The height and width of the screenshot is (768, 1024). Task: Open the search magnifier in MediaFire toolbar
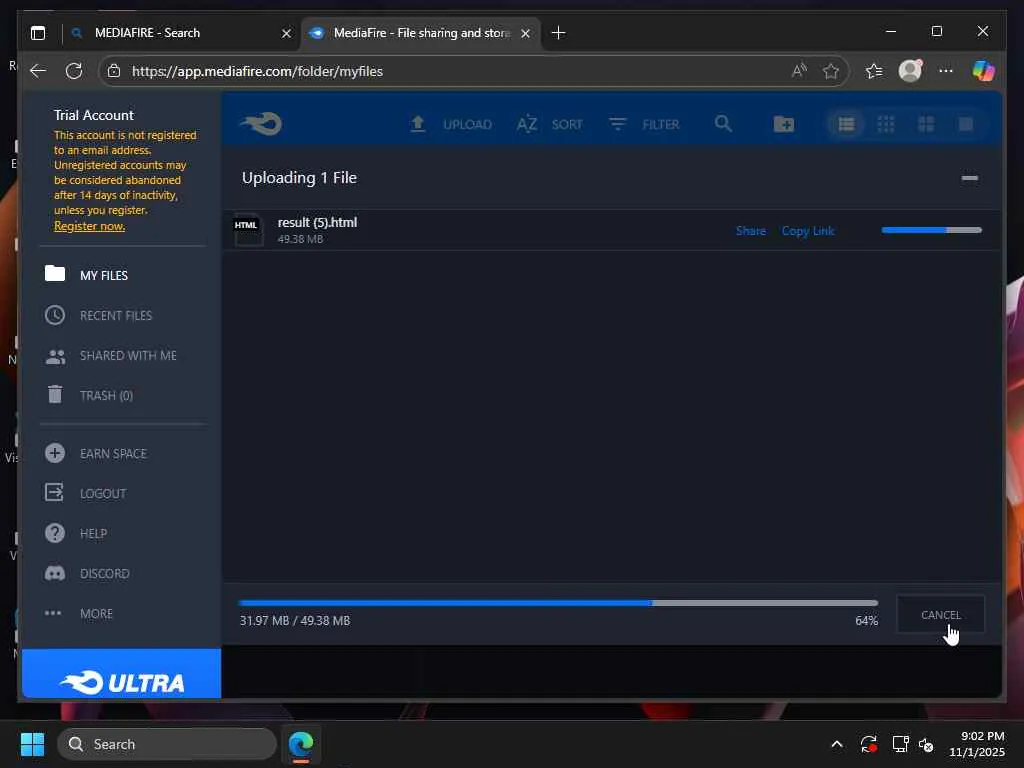723,123
